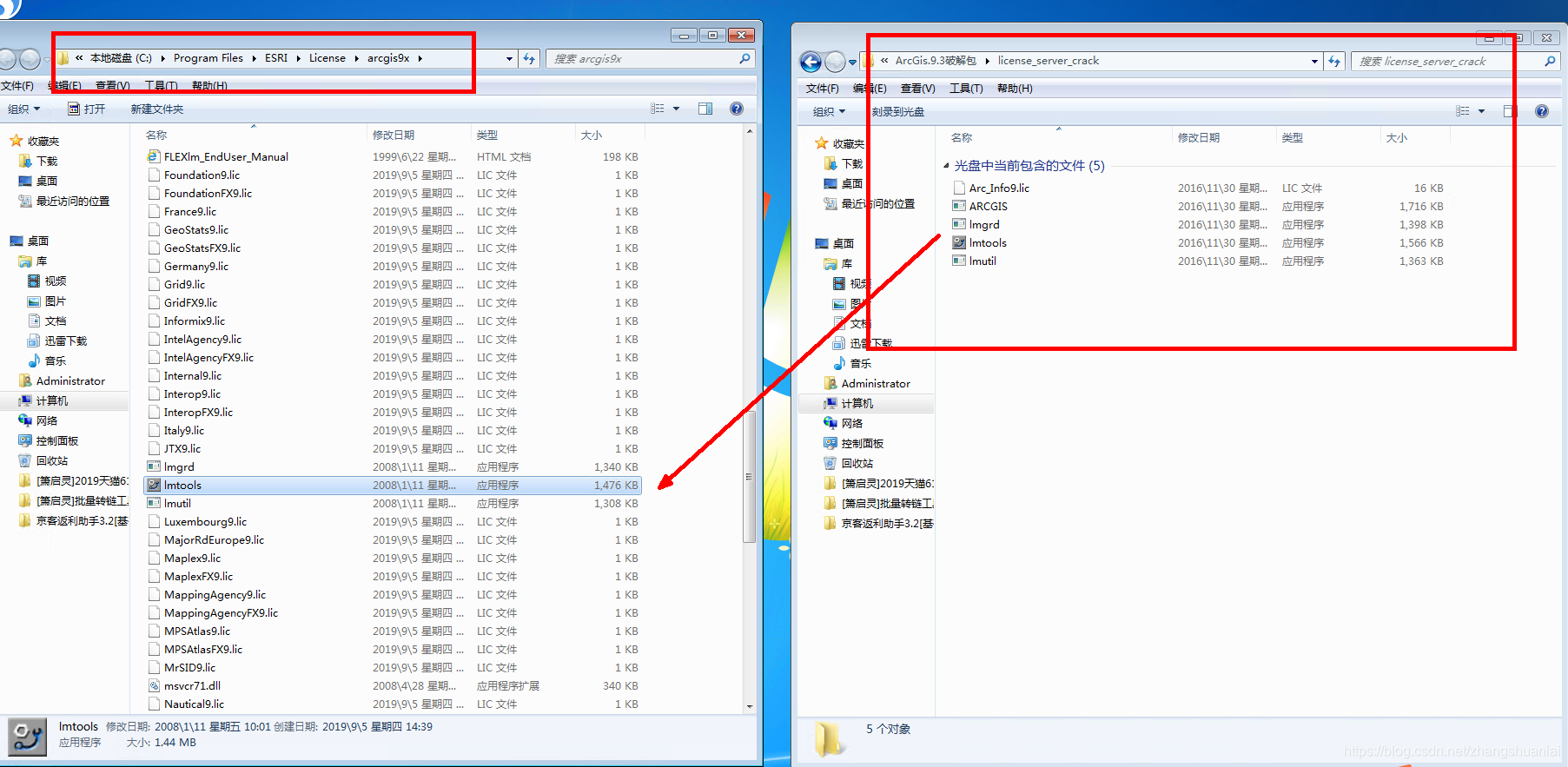This screenshot has height=767, width=1568.
Task: Collapse 光盘中当前包含的文件 group
Action: [946, 165]
